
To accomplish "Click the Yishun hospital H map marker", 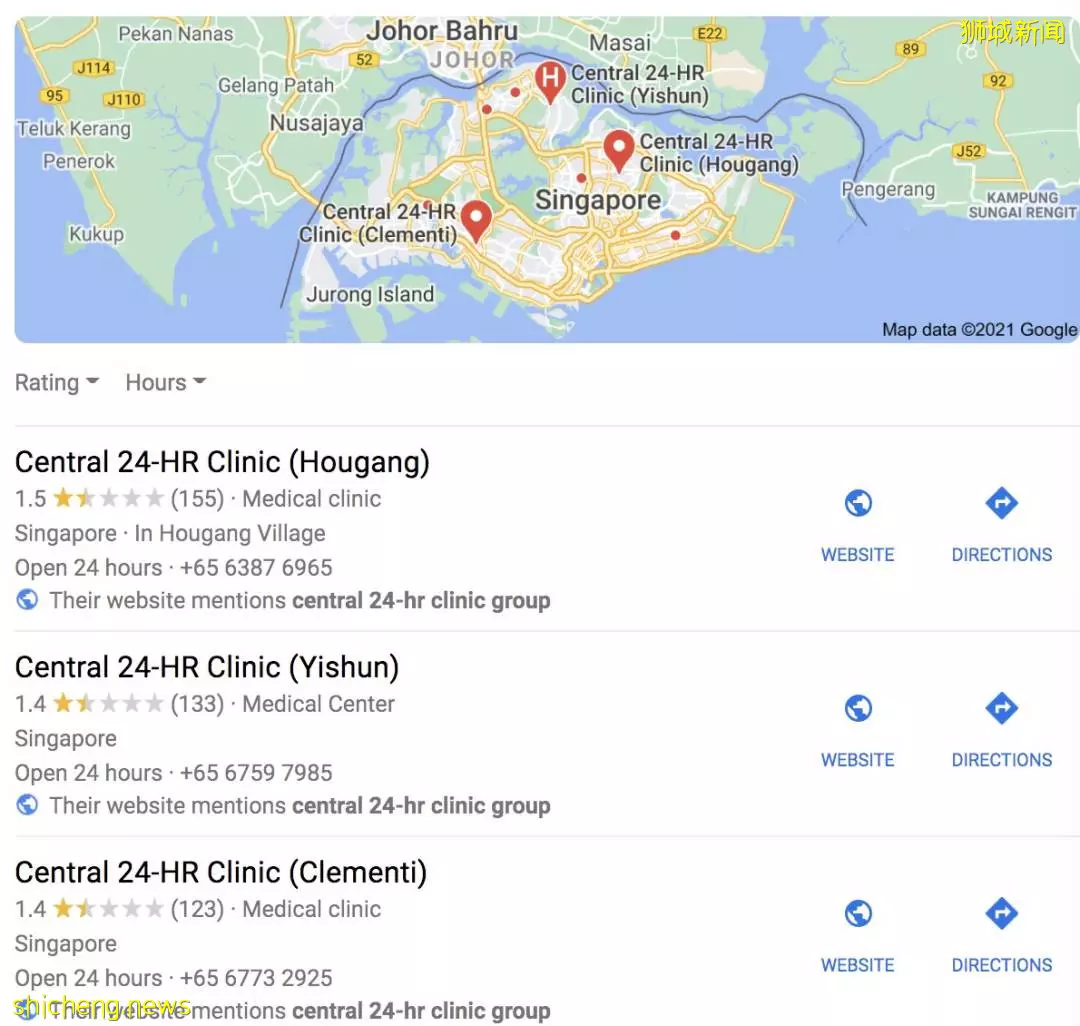I will (x=550, y=81).
